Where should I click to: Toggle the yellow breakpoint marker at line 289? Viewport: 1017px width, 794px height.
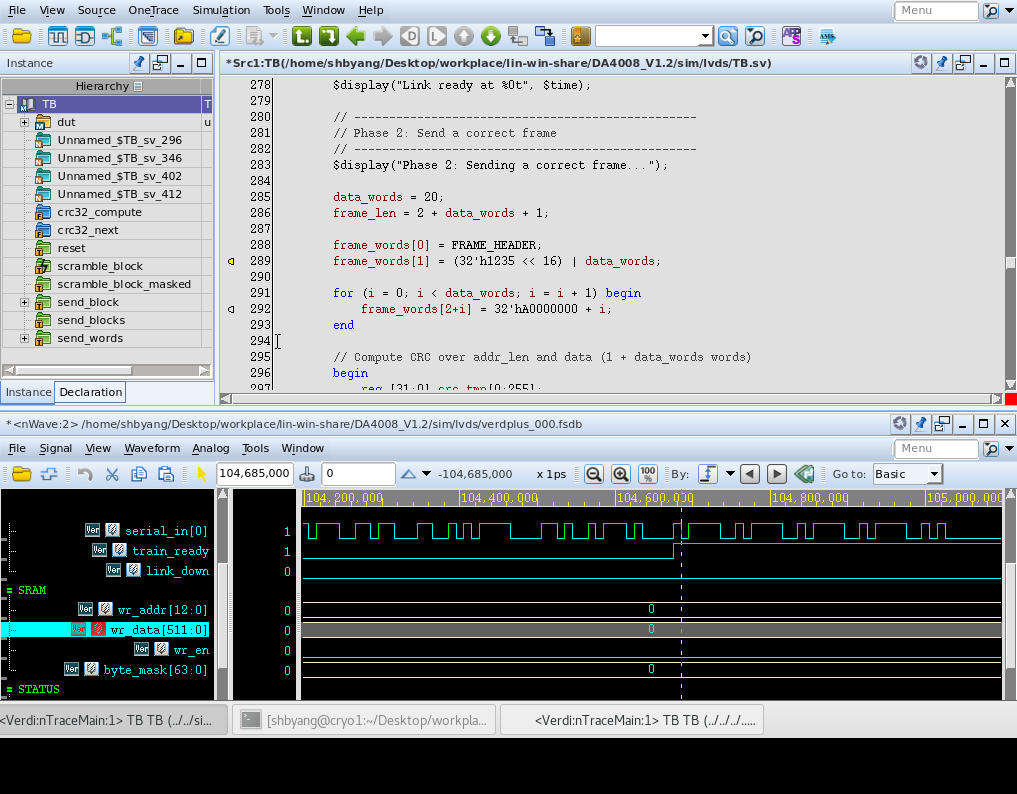tap(231, 261)
